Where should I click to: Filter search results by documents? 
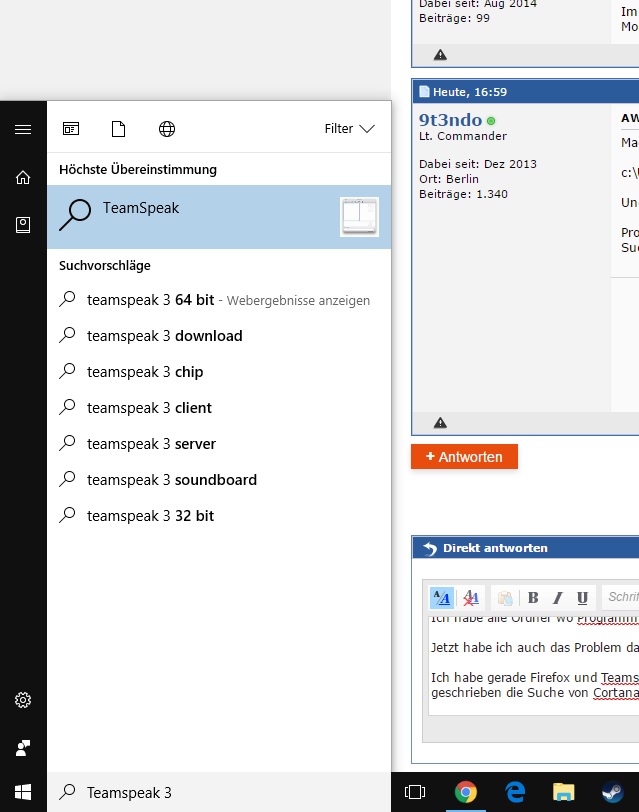click(119, 128)
